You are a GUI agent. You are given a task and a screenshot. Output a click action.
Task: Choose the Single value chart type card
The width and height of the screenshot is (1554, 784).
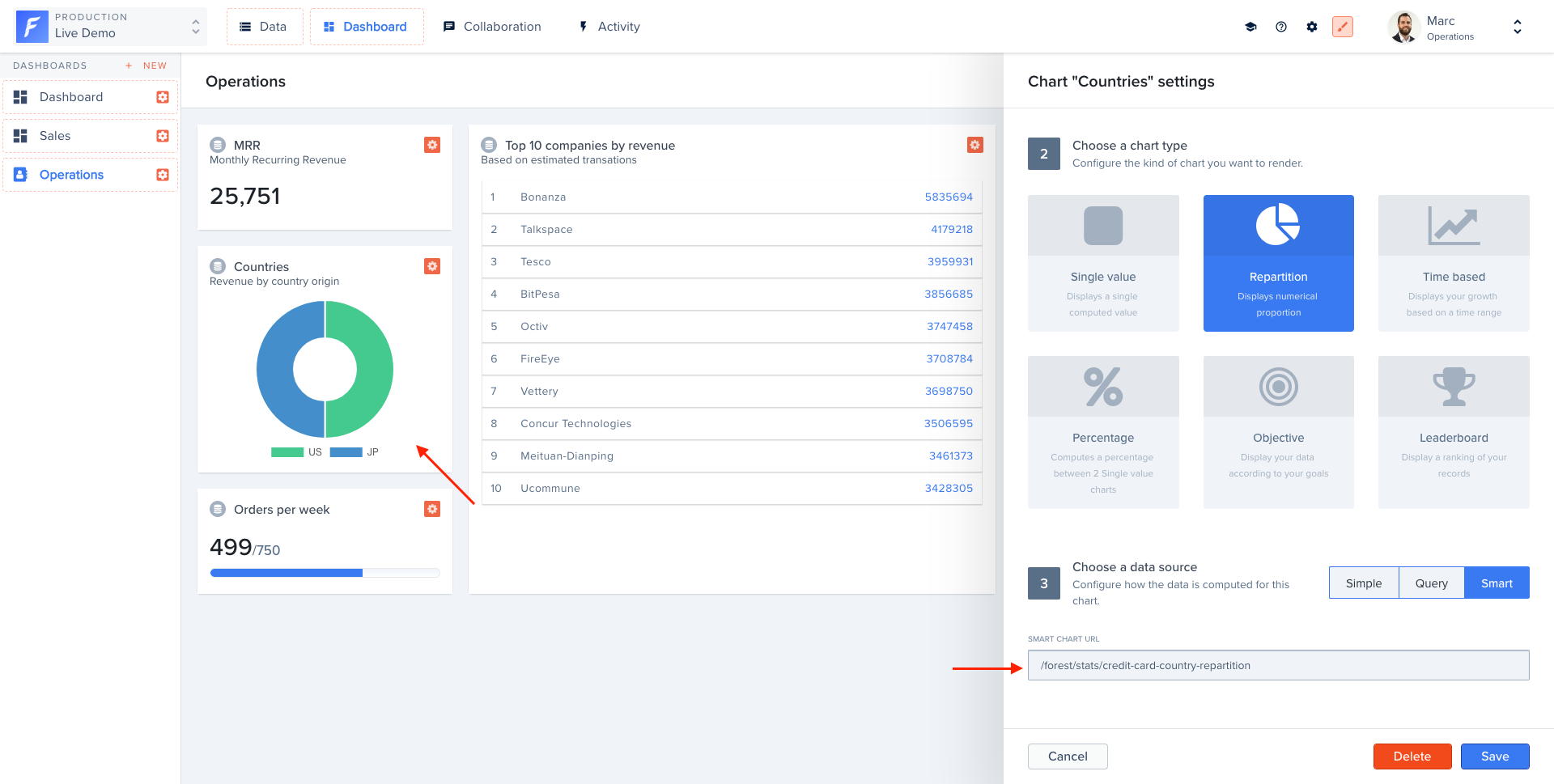coord(1103,263)
